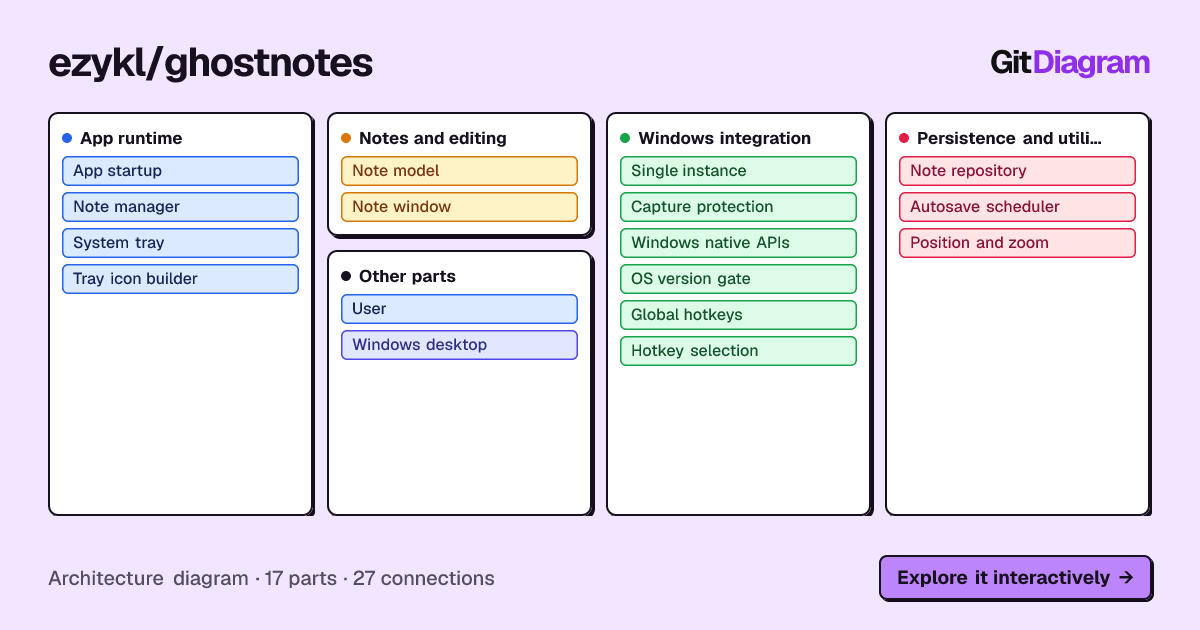Select the Capture protection node

(738, 207)
